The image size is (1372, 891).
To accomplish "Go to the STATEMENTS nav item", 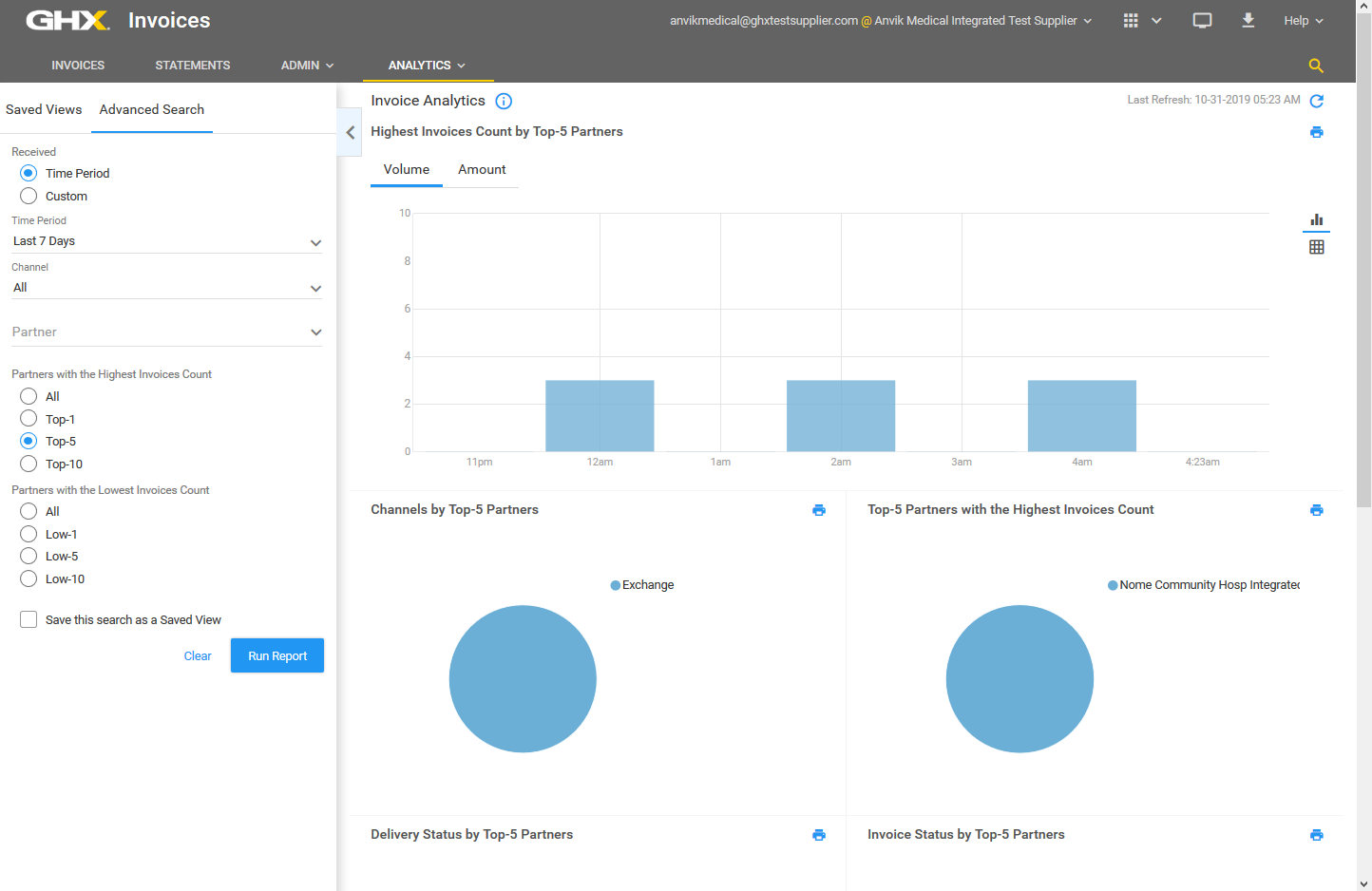I will 193,66.
